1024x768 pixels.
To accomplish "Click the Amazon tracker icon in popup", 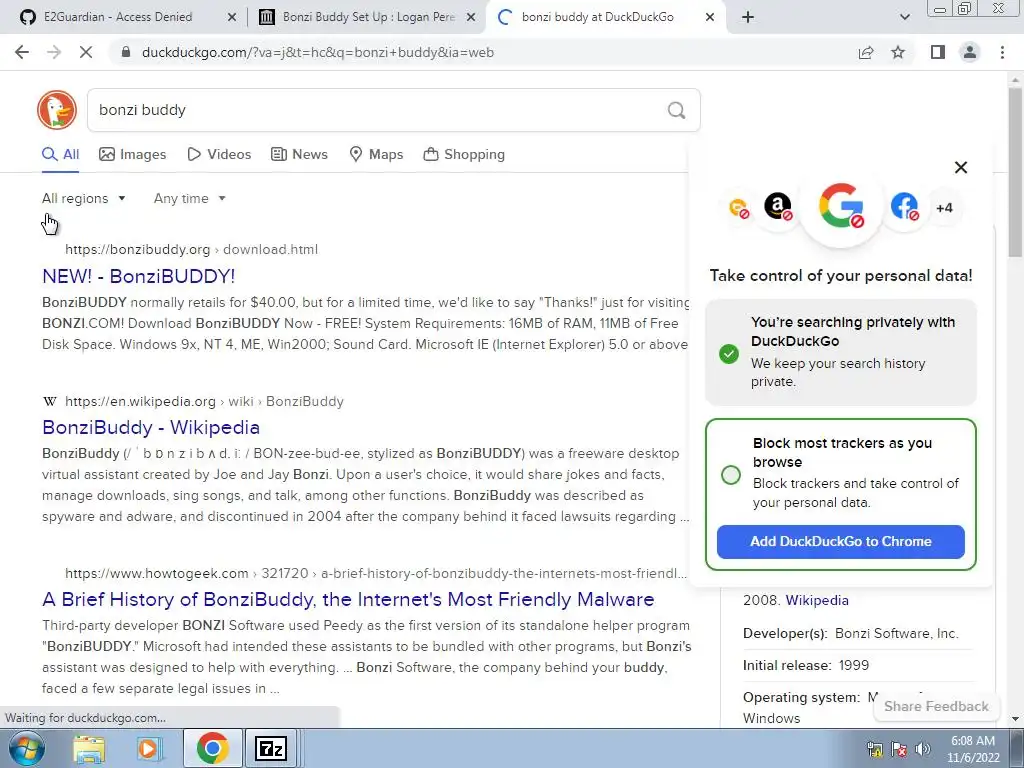I will [x=778, y=207].
